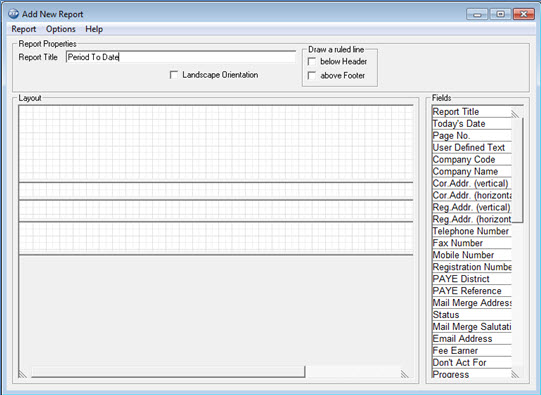Select the Cor.Addr. (vertical) field
Image resolution: width=541 pixels, height=395 pixels.
coord(472,183)
